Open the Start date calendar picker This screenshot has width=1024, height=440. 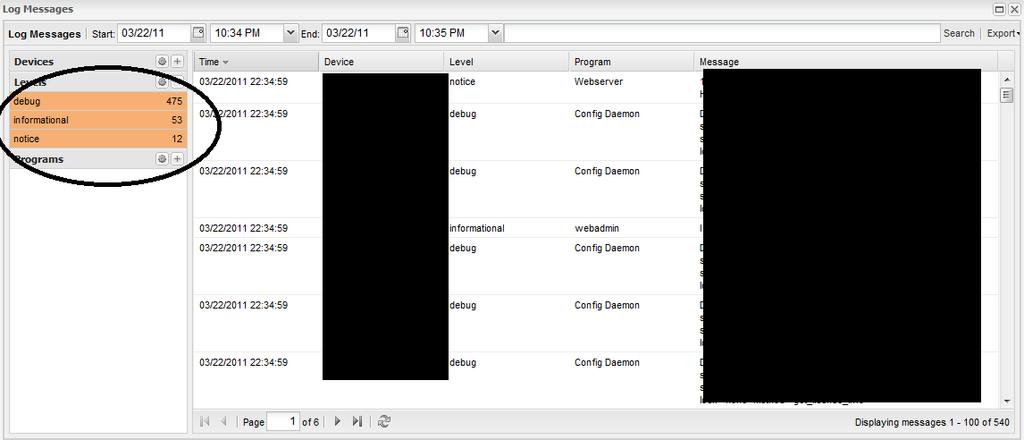[199, 33]
